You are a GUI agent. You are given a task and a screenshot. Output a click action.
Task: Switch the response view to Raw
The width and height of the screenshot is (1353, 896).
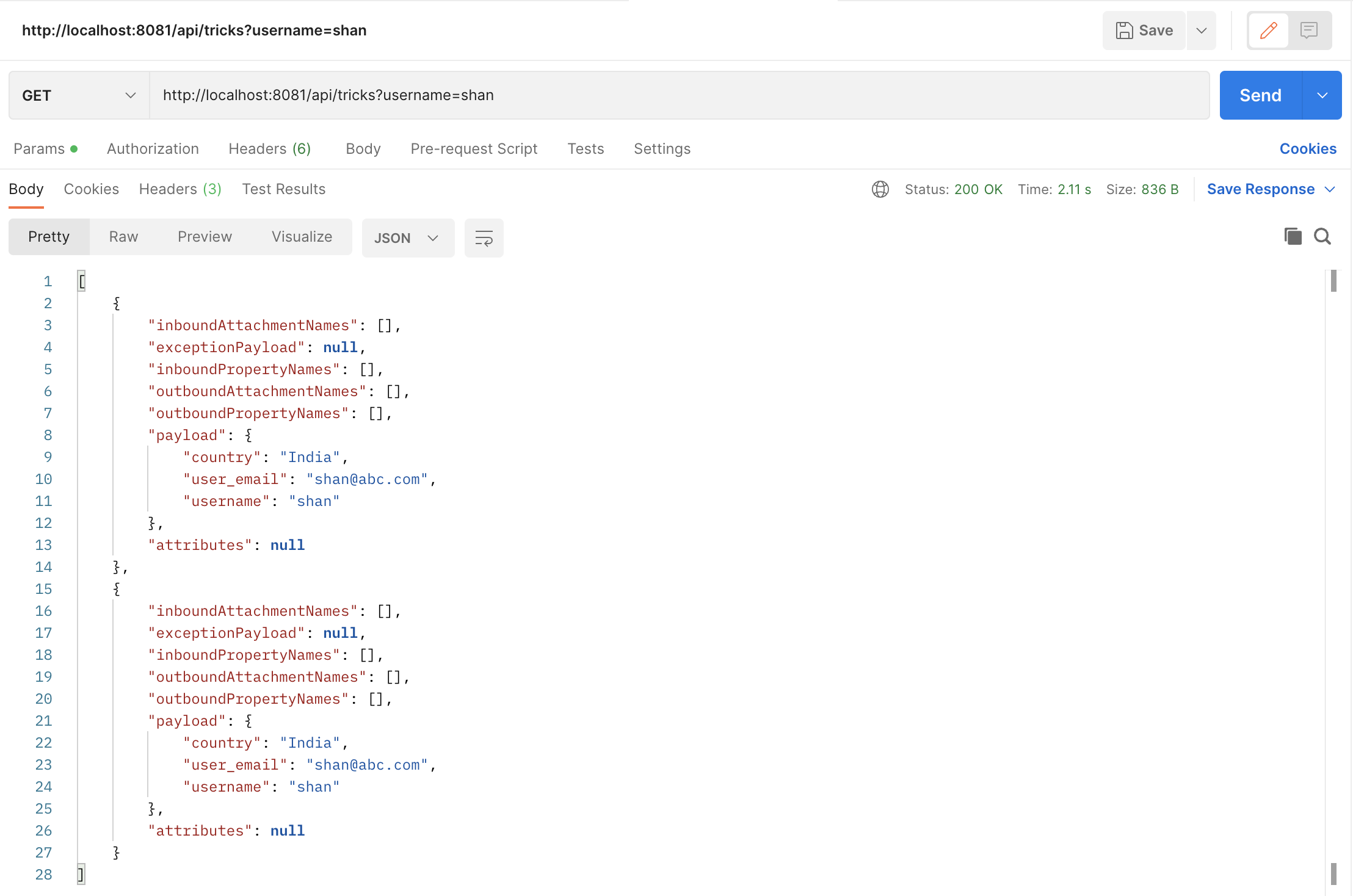click(x=123, y=237)
